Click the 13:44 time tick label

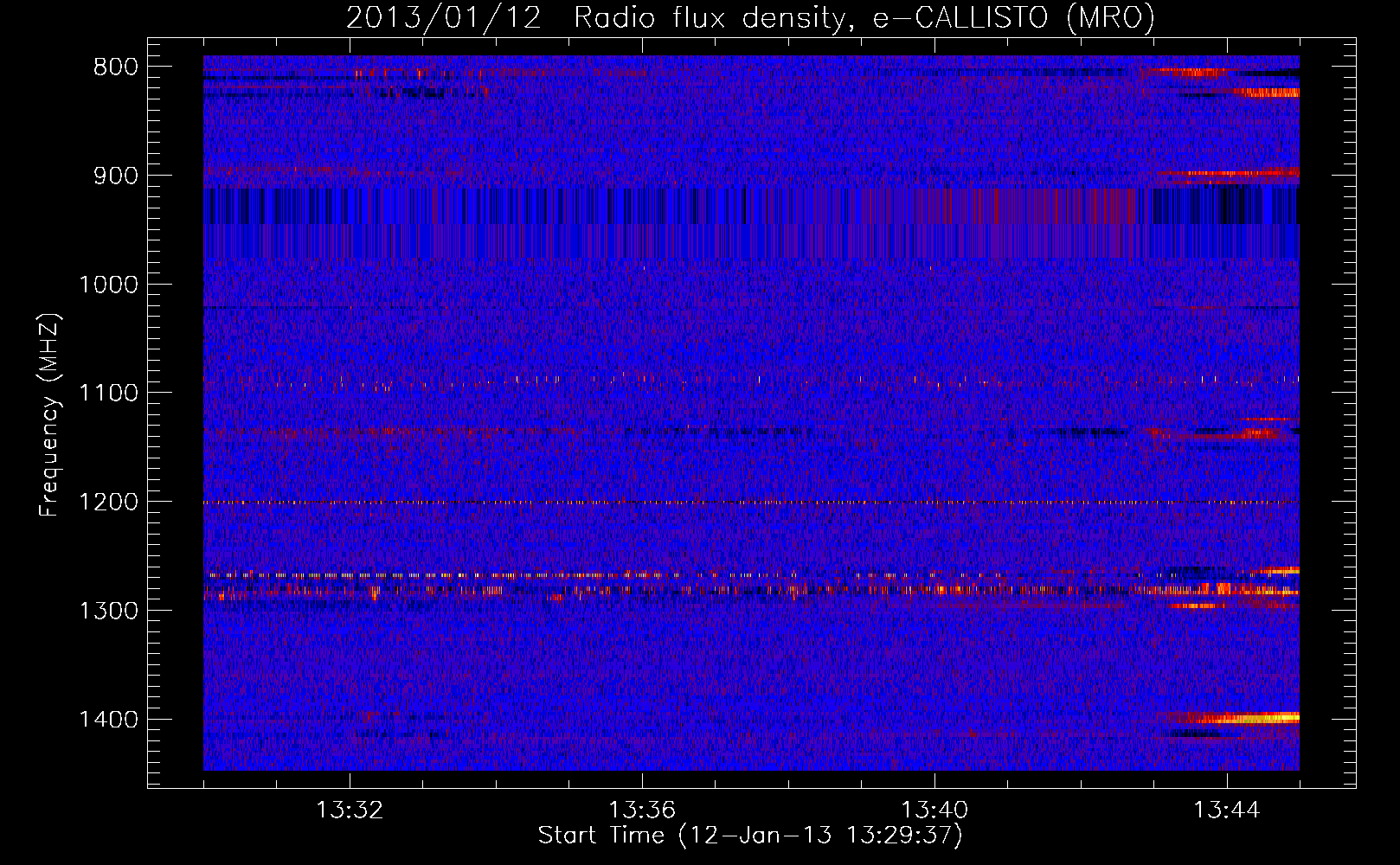click(1227, 811)
